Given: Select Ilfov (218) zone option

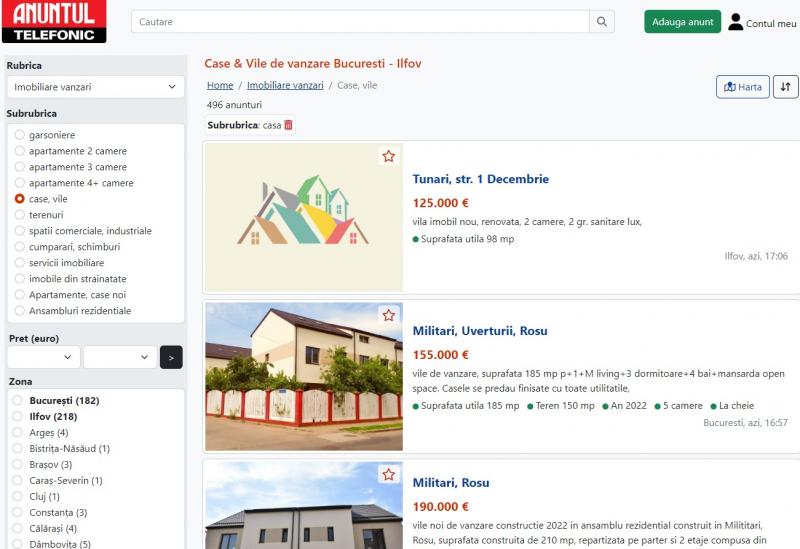Looking at the screenshot, I should pos(17,416).
